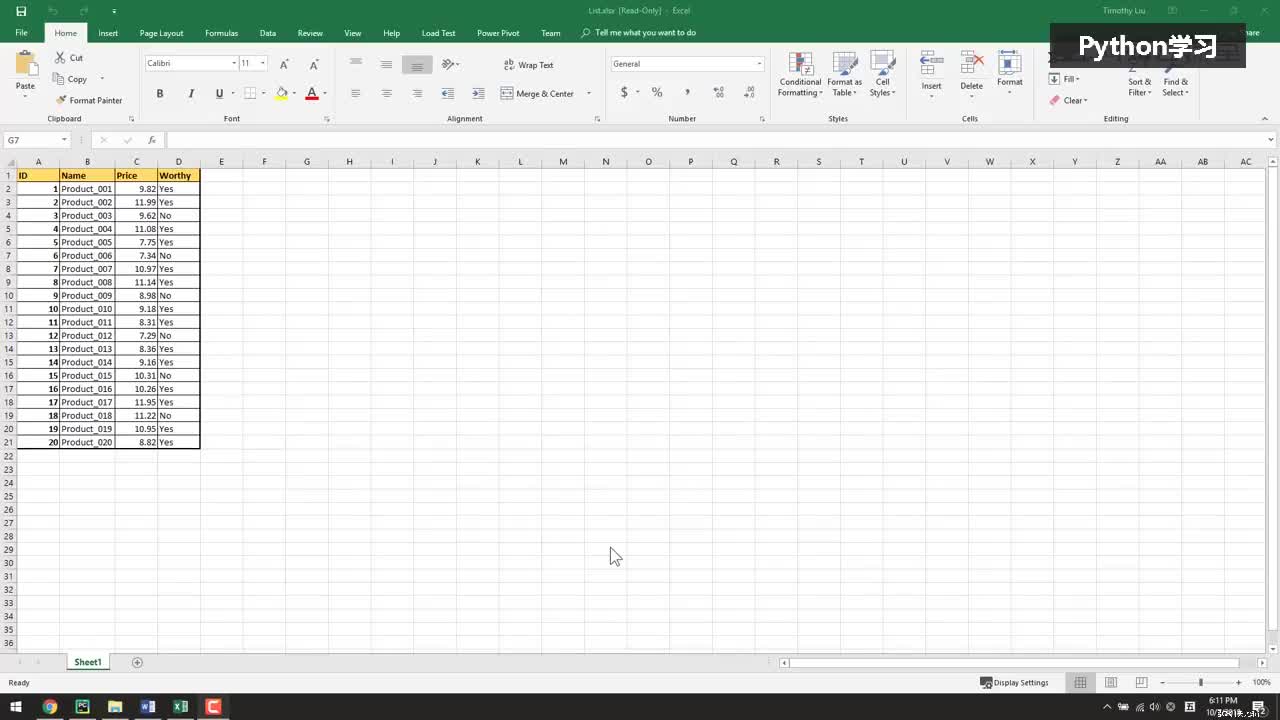Switch to Page Layout view in status bar
The height and width of the screenshot is (720, 1280).
click(x=1111, y=682)
